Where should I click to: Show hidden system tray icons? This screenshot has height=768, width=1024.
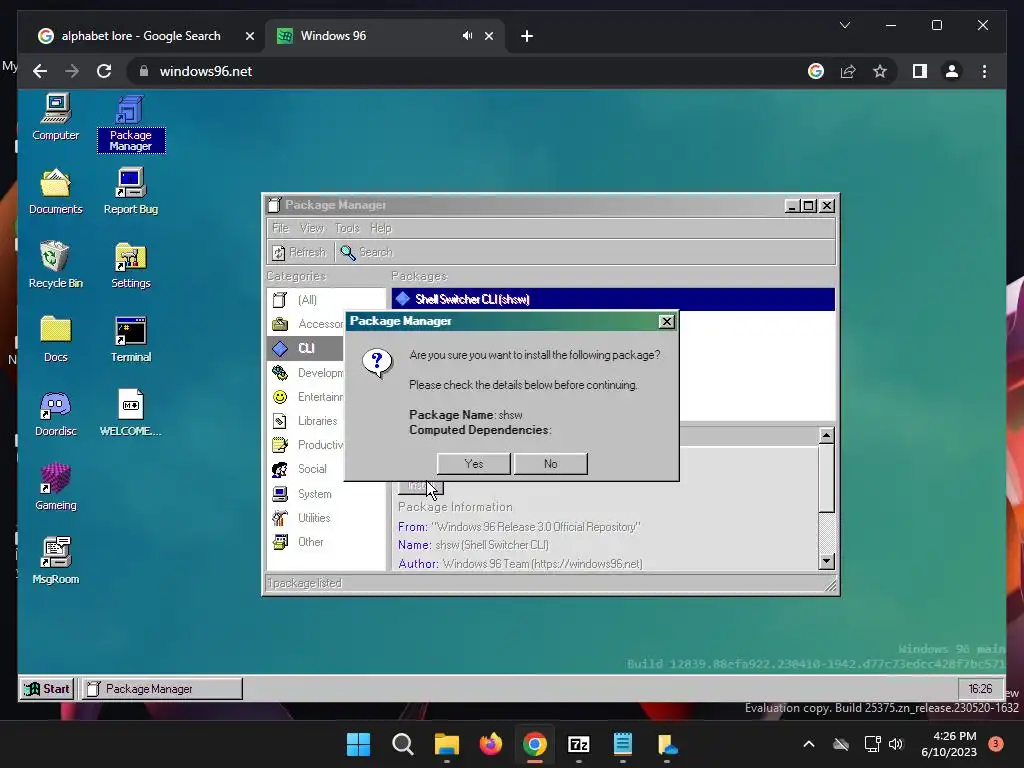coord(808,744)
